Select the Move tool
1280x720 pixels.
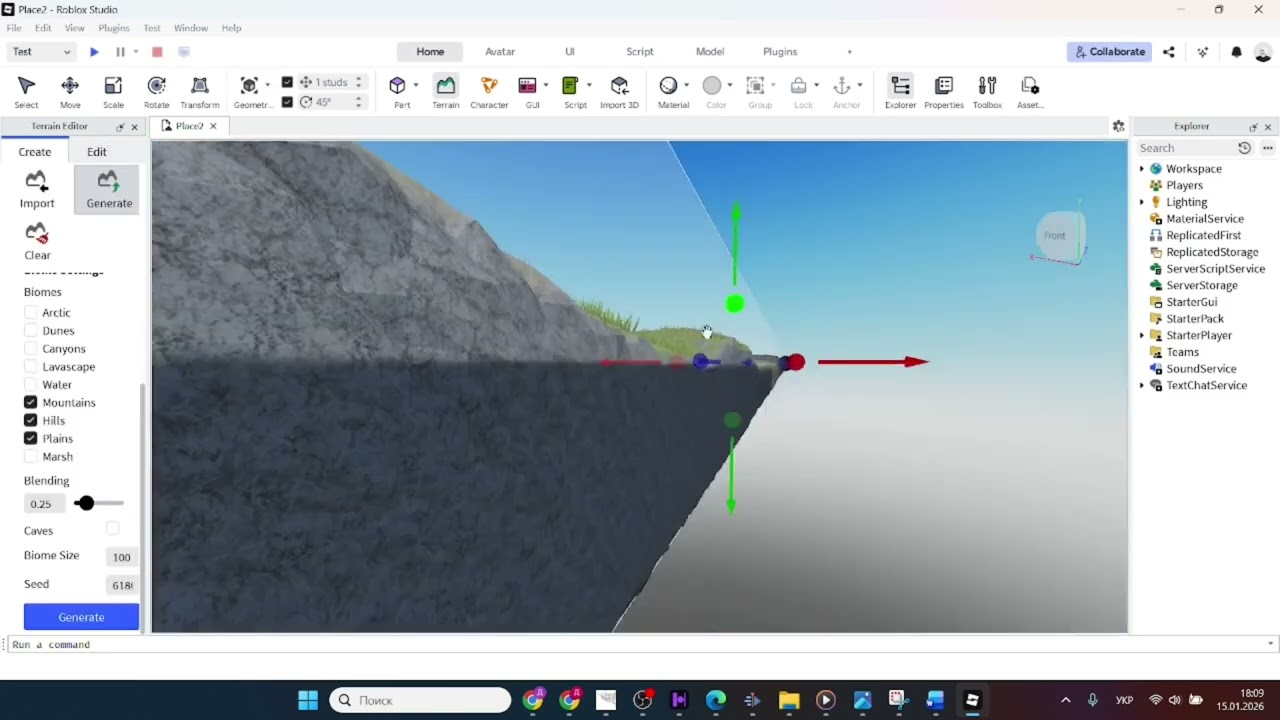(x=70, y=91)
